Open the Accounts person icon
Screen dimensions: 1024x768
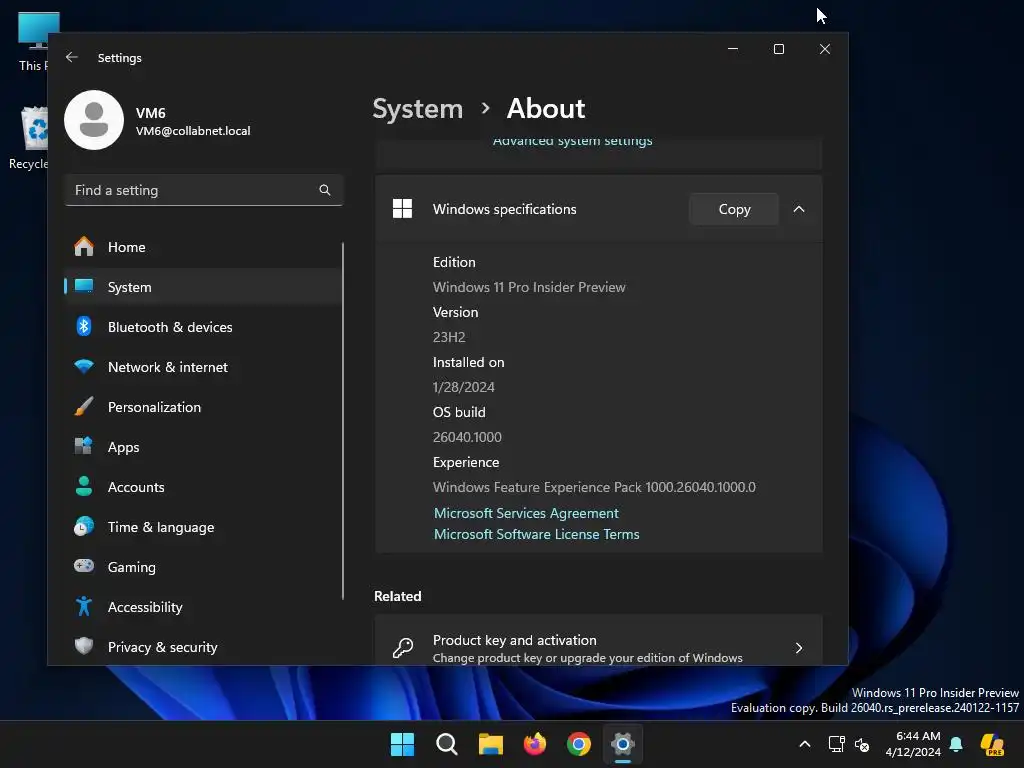point(84,487)
